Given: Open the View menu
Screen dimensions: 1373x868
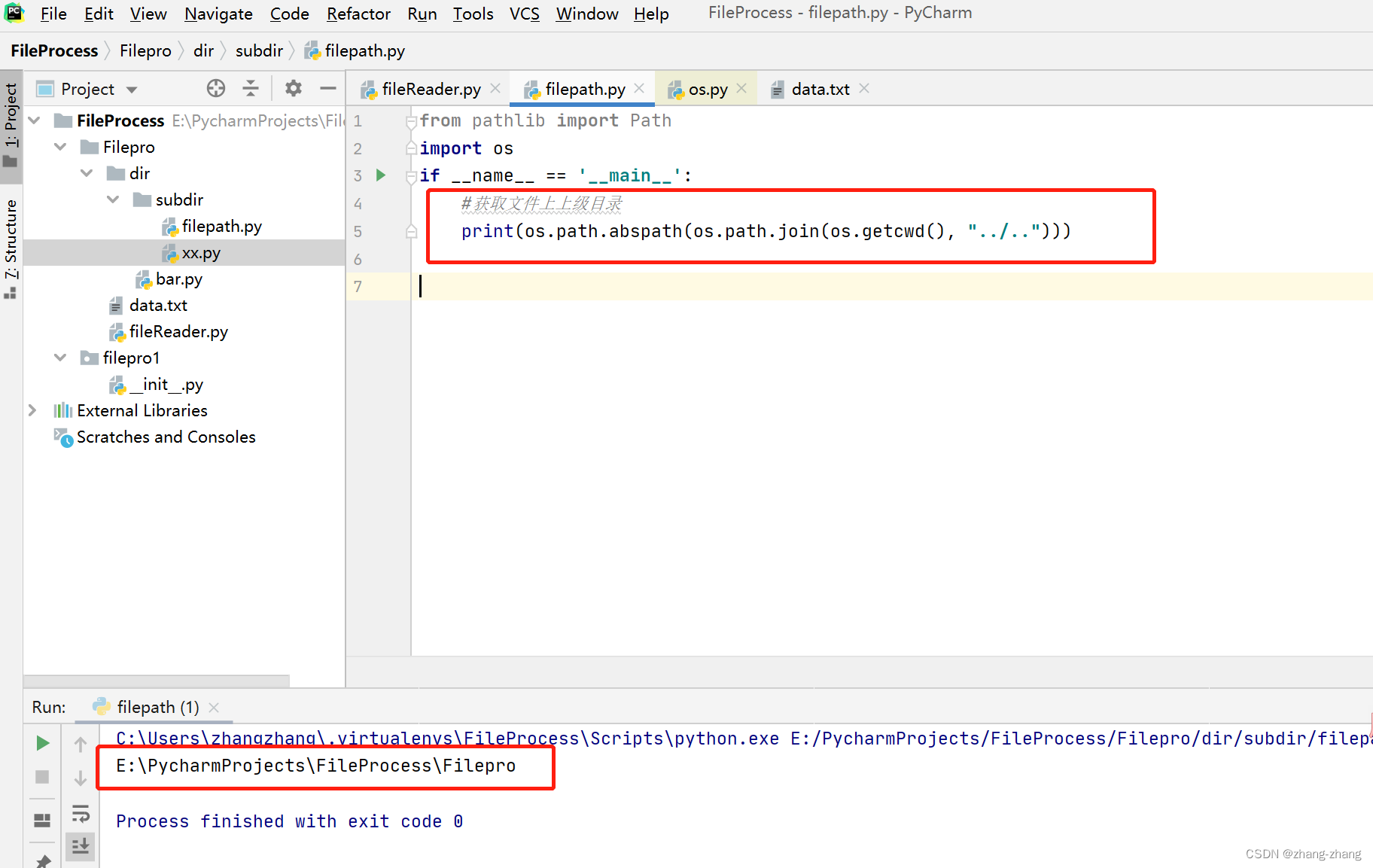Looking at the screenshot, I should coord(148,14).
